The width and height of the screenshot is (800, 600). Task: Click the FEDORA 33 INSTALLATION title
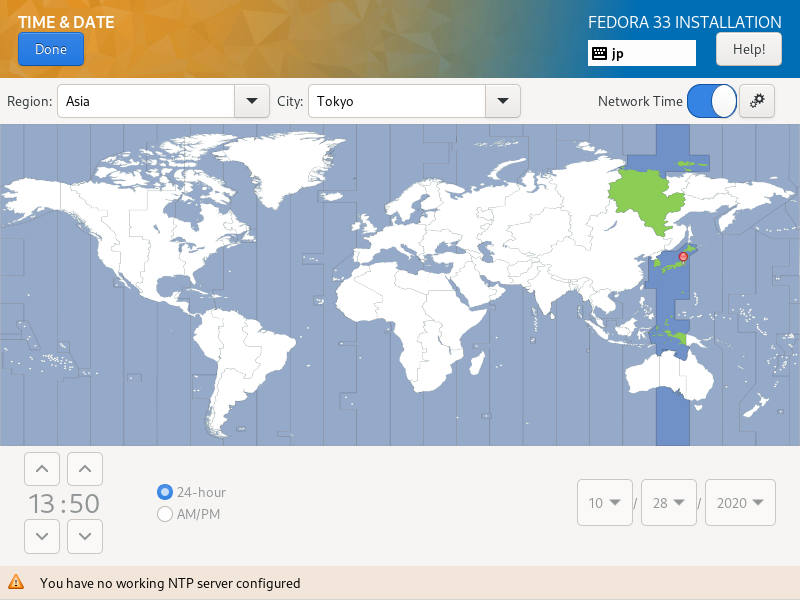click(x=685, y=22)
